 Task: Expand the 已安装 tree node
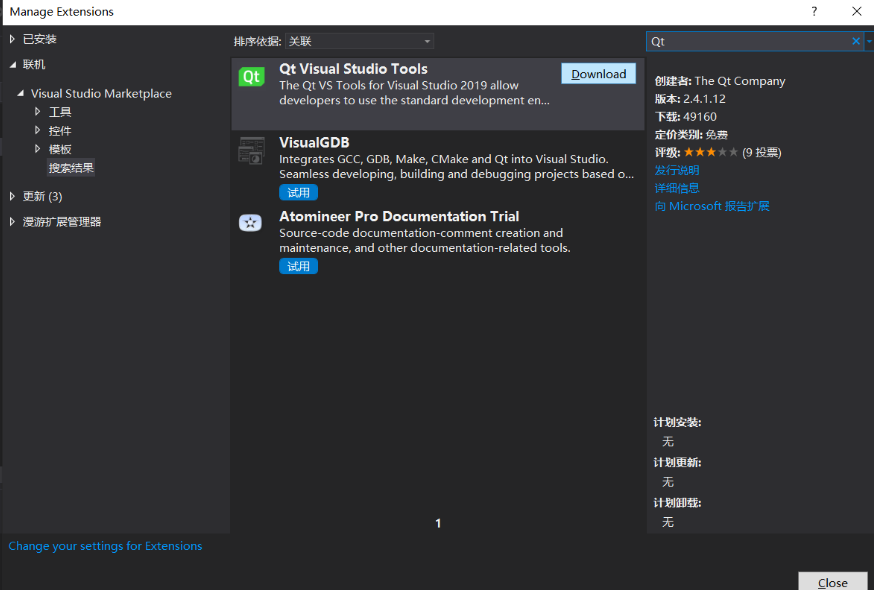pyautogui.click(x=12, y=39)
